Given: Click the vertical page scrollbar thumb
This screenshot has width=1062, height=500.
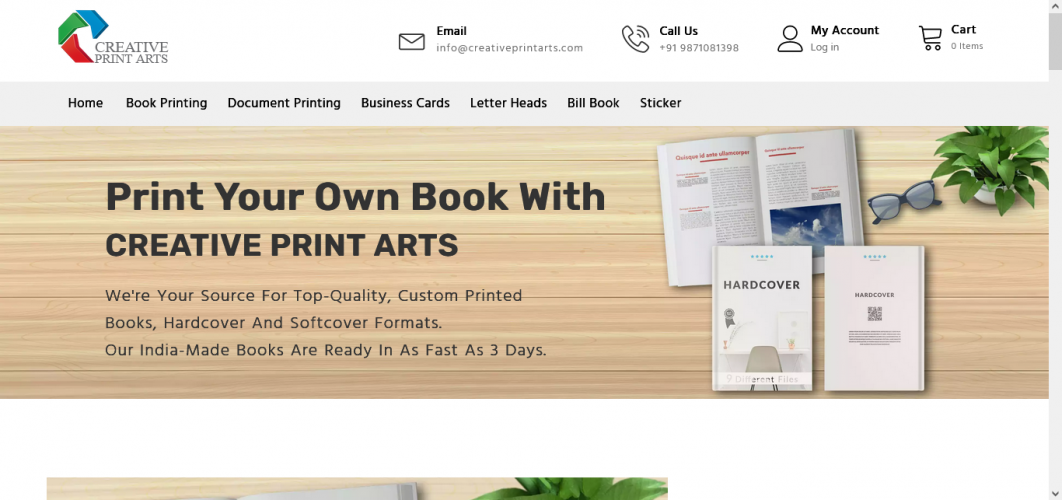Looking at the screenshot, I should click(1055, 41).
